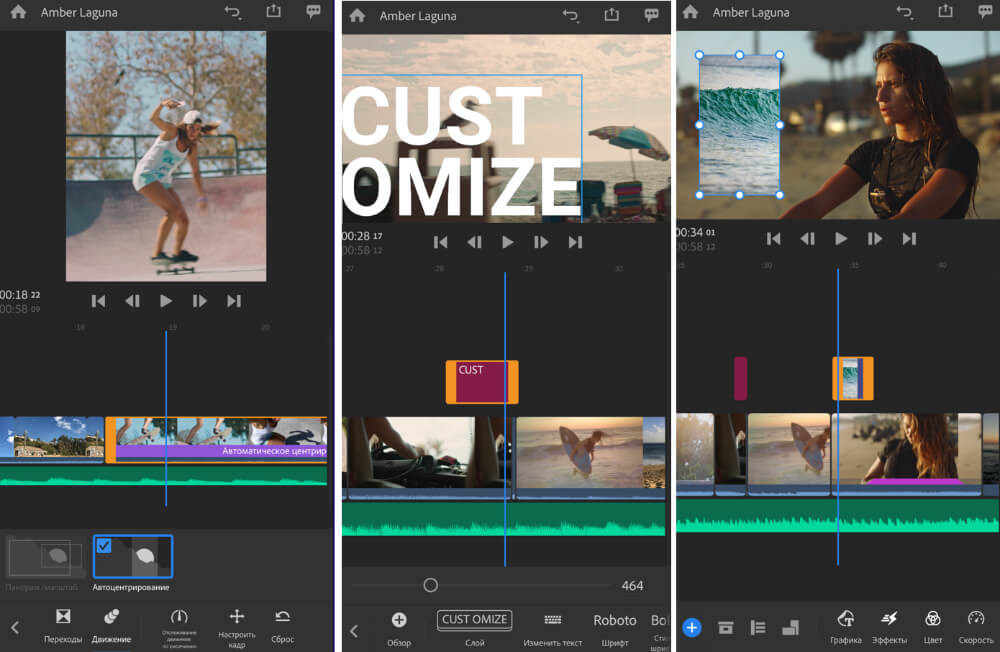
Task: Tap Сброс to reset motion
Action: pyautogui.click(x=283, y=626)
